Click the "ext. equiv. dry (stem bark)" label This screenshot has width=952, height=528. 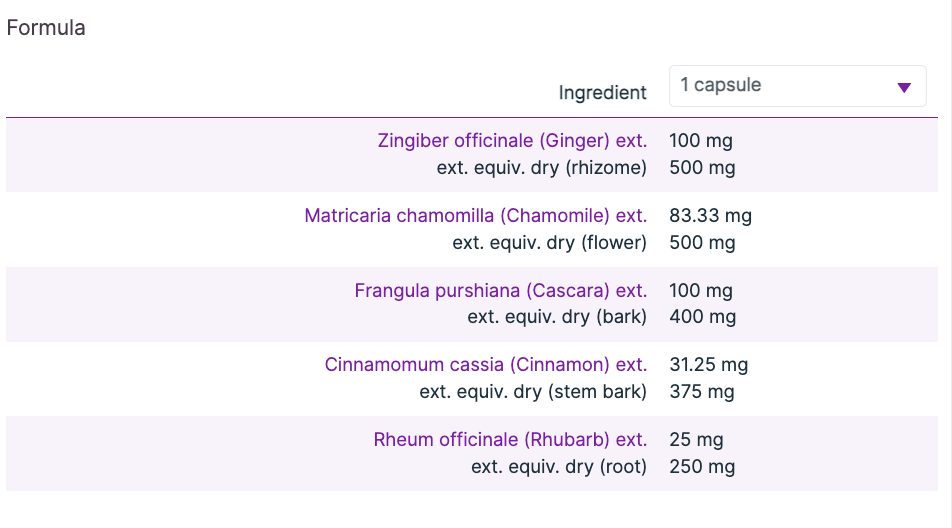coord(533,392)
